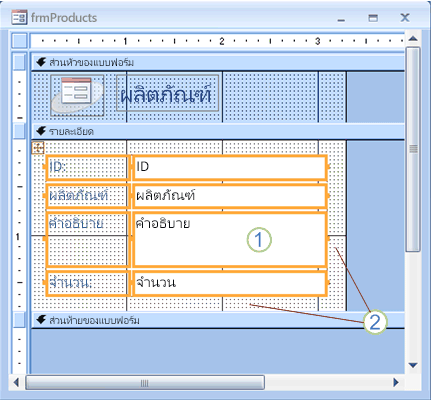This screenshot has height=401, width=432.
Task: Select the จำนวน: label control
Action: [x=87, y=283]
